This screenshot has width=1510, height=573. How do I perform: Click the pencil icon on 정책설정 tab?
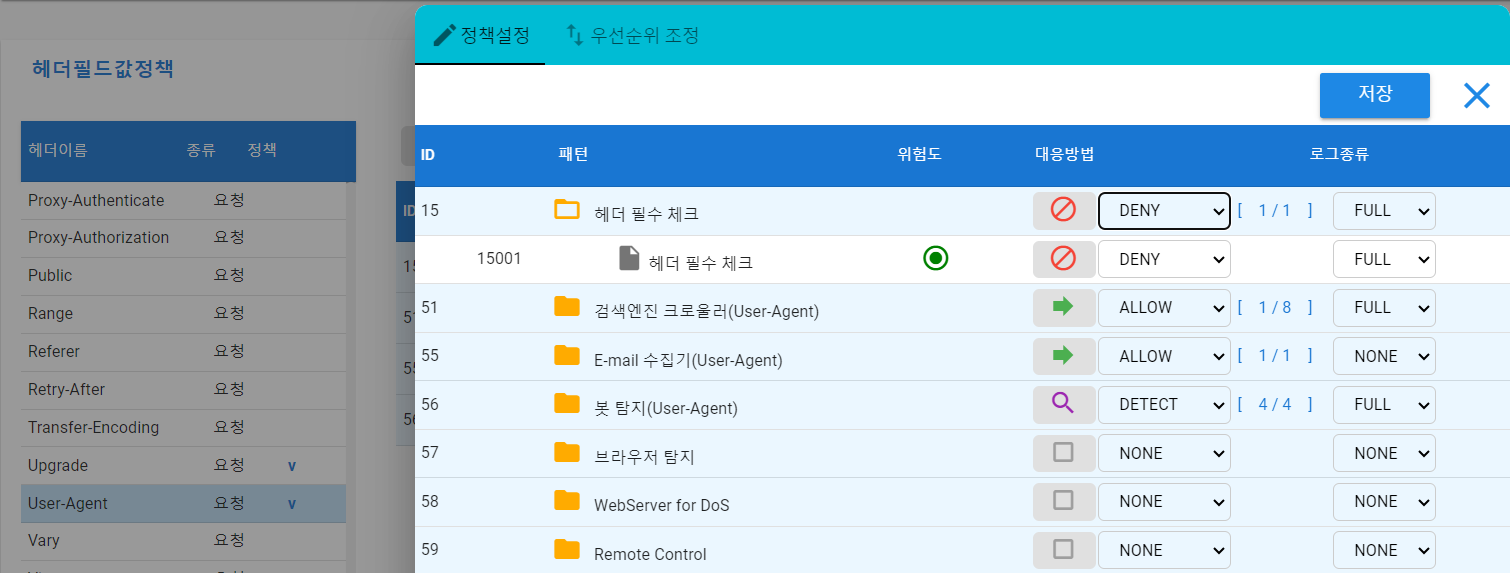pyautogui.click(x=444, y=35)
